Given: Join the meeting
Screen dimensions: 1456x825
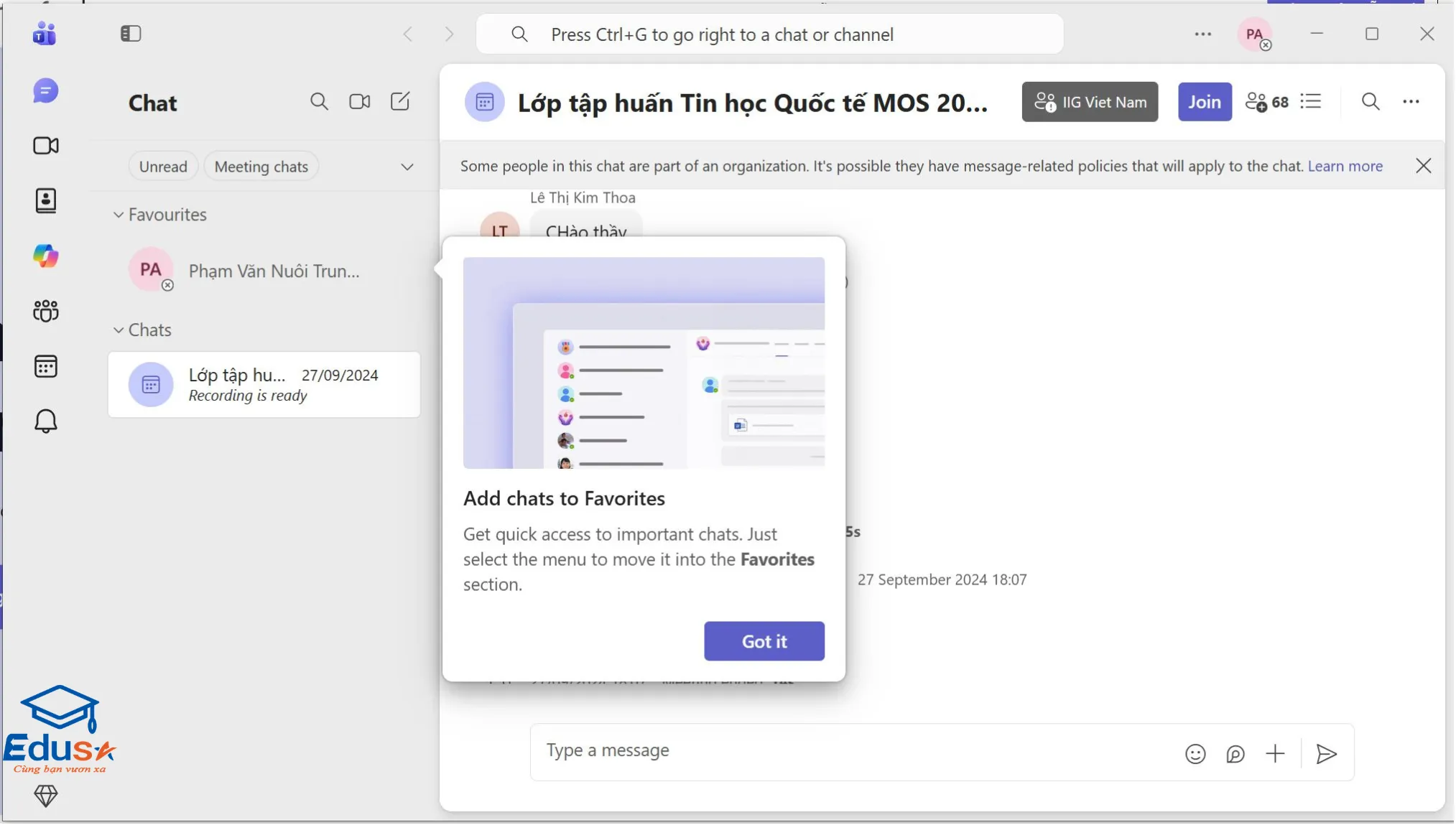Looking at the screenshot, I should [x=1205, y=102].
